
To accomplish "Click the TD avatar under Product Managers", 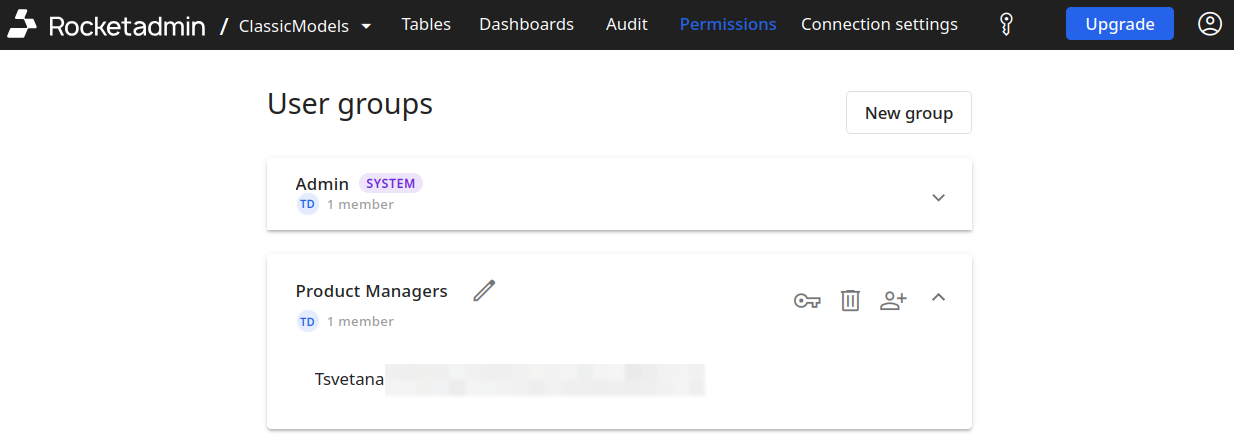I will coord(308,322).
